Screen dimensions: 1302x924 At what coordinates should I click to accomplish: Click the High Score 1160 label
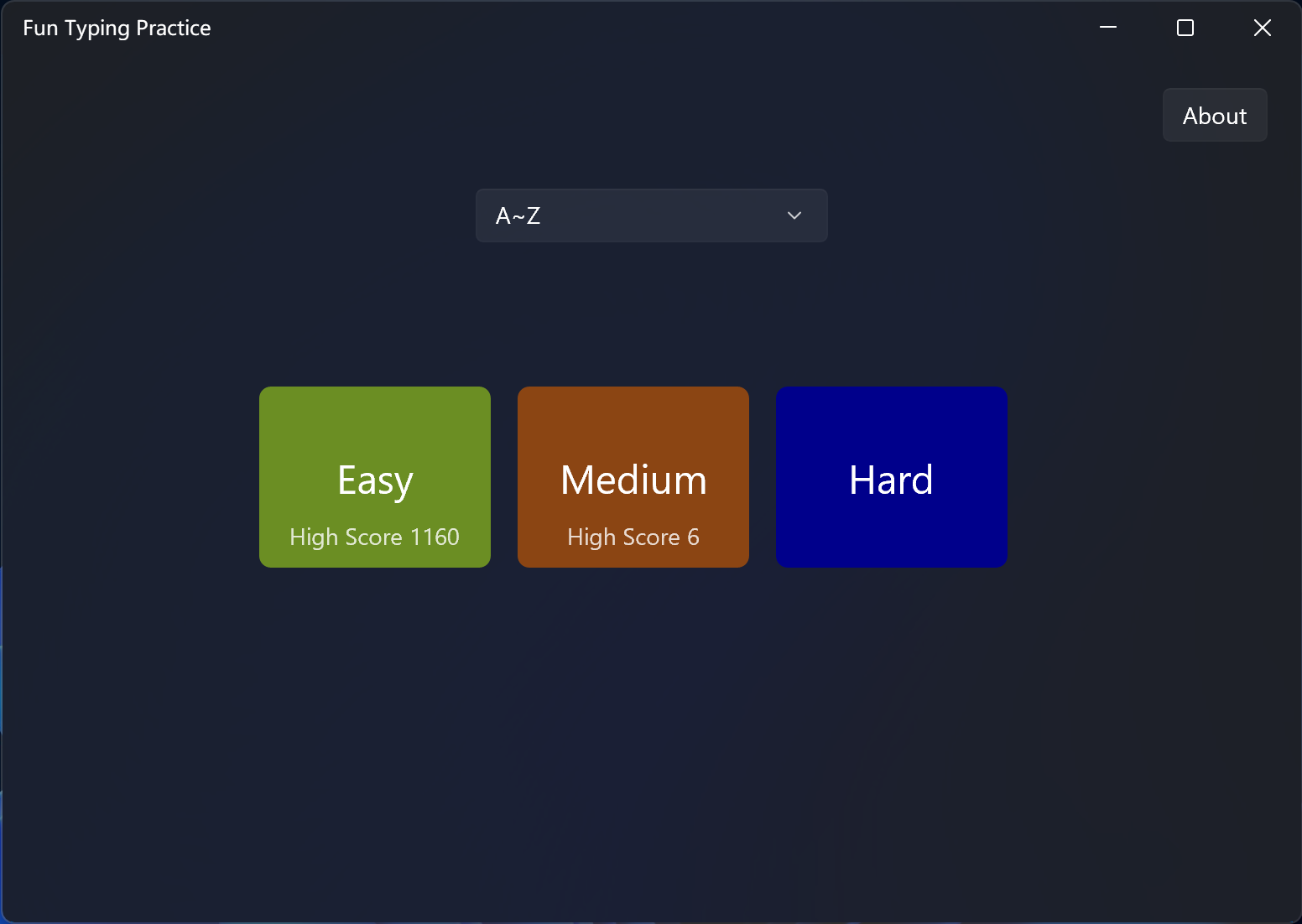(x=374, y=537)
